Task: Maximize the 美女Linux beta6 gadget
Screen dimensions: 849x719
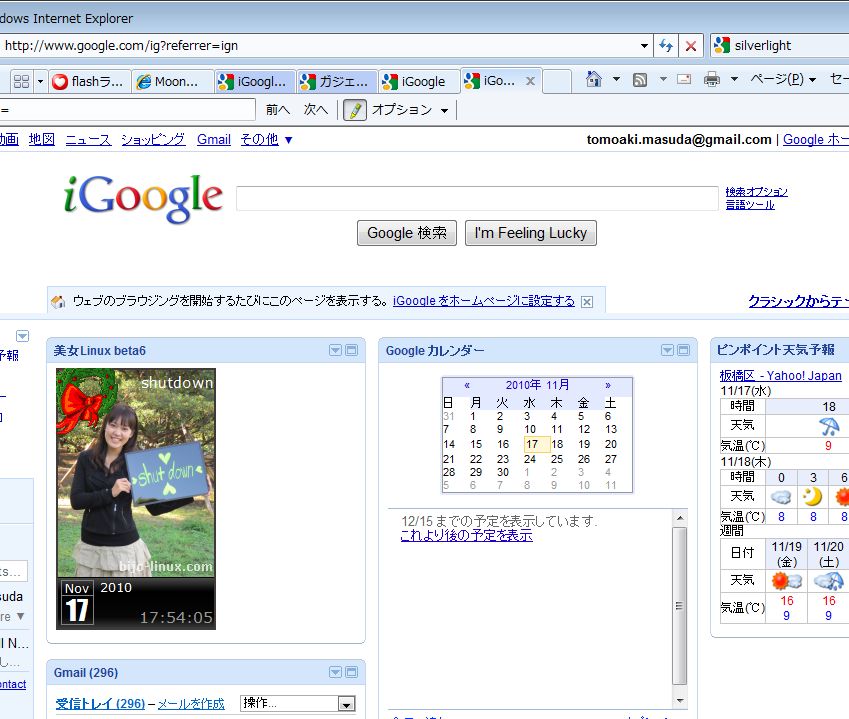Action: [x=351, y=350]
